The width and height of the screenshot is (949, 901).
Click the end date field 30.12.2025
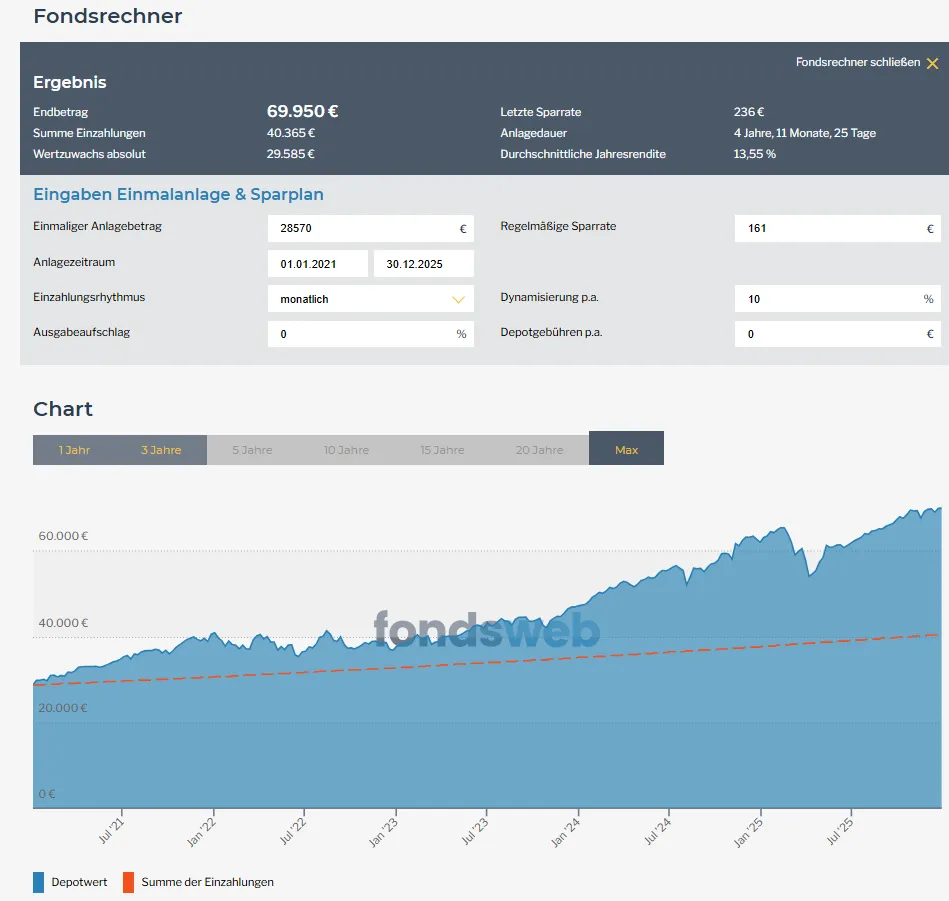point(423,264)
